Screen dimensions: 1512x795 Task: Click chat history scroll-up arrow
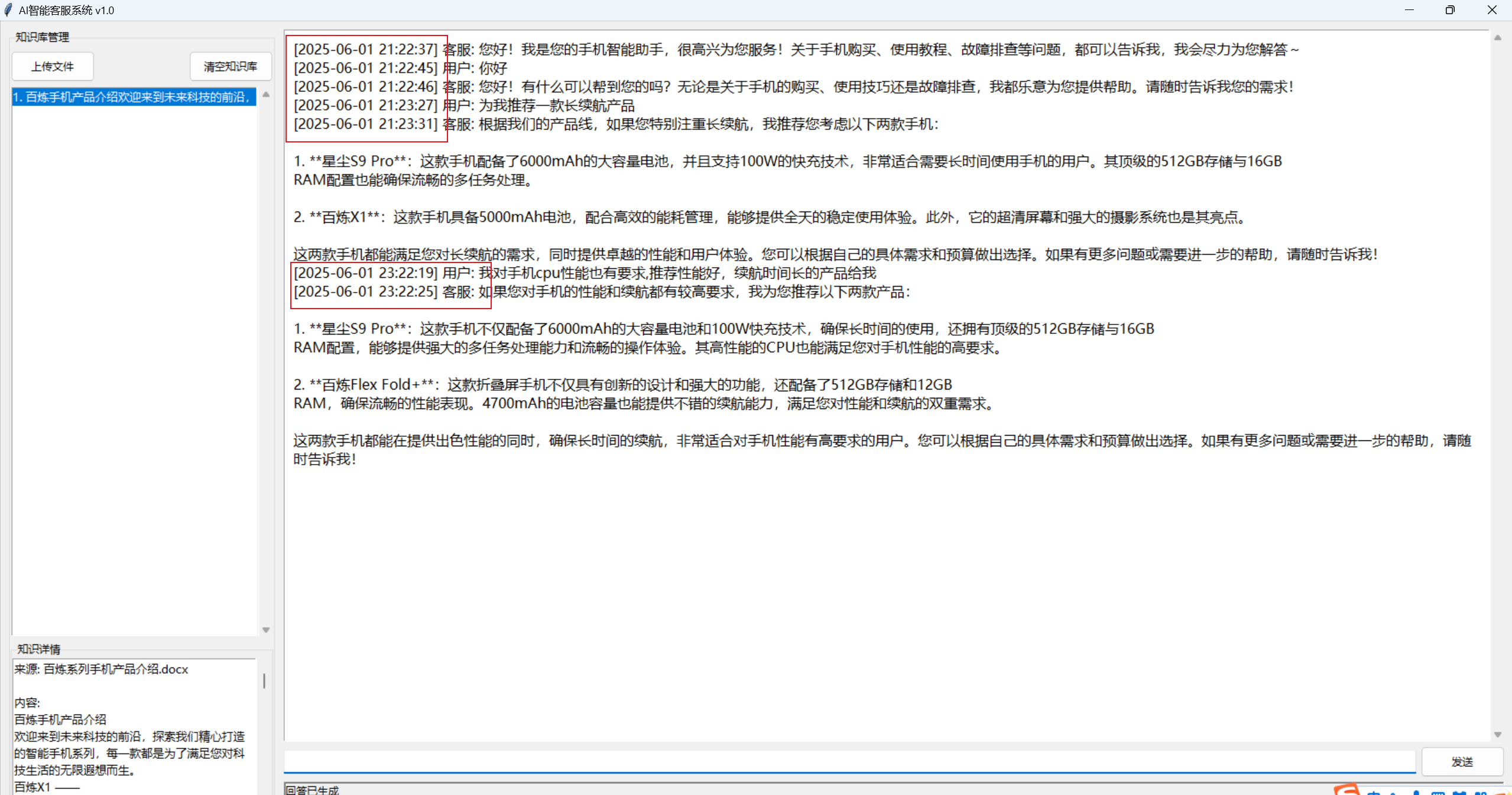point(1497,38)
